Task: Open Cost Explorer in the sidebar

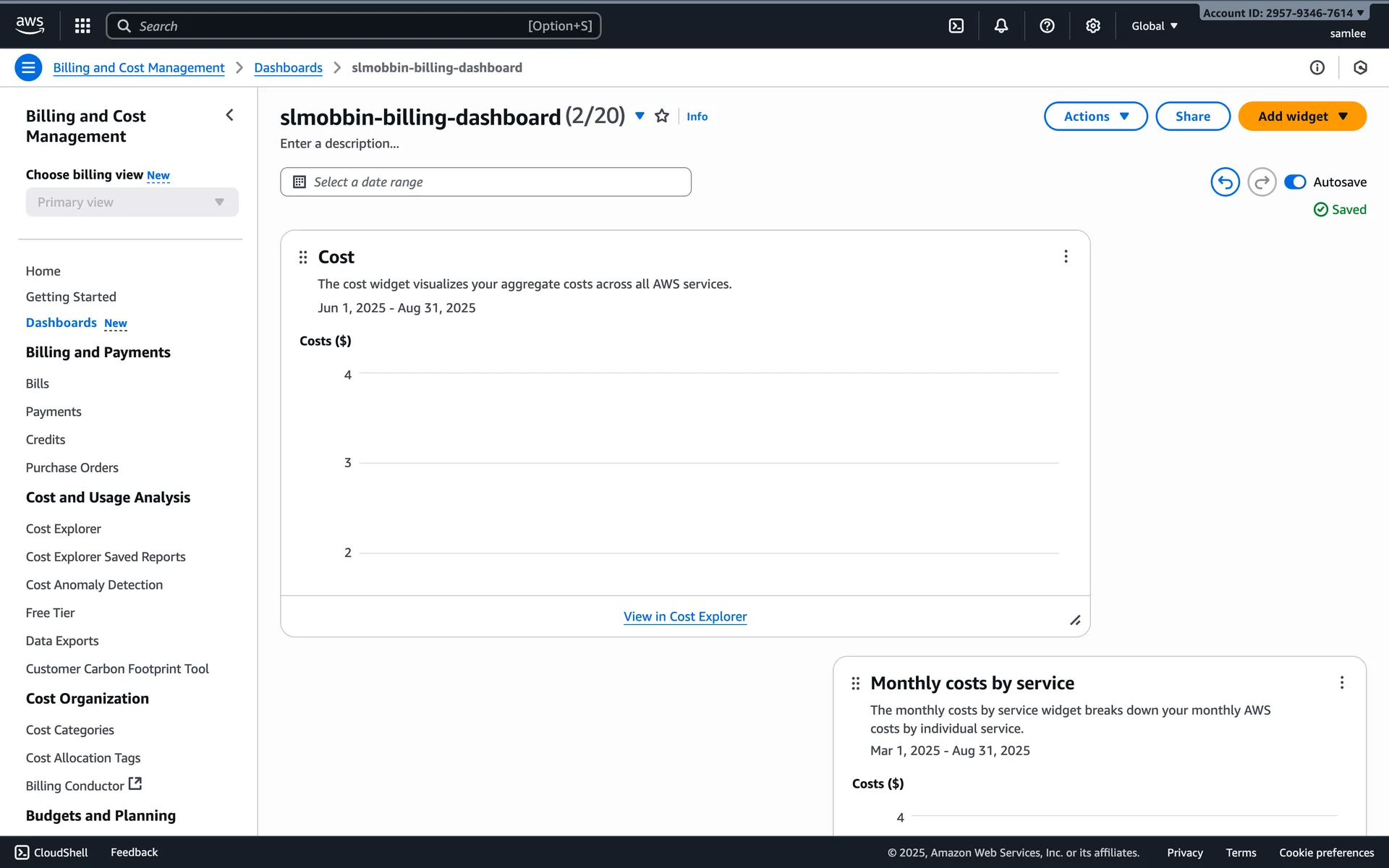Action: tap(64, 529)
